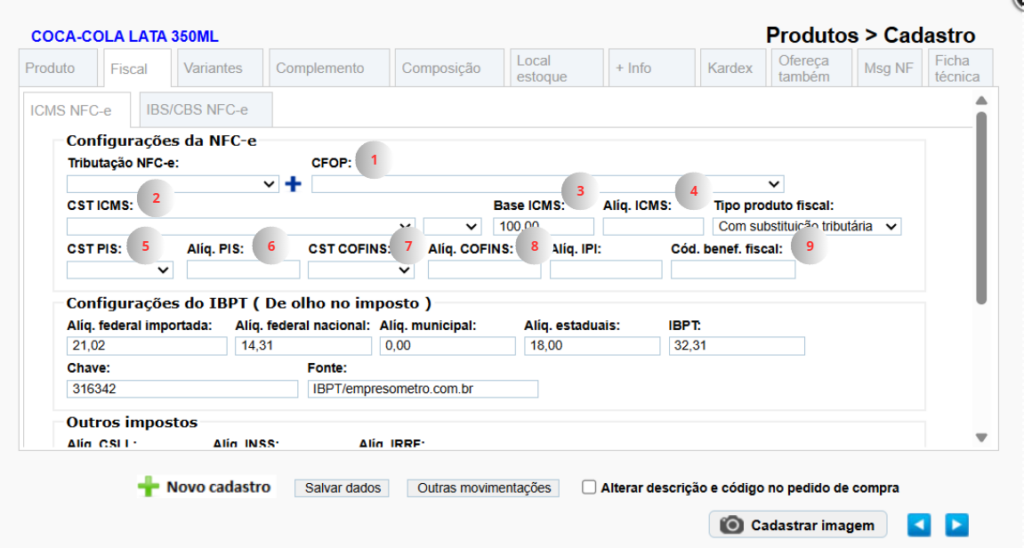Screen dimensions: 1024x548
Task: Click scrollbar down arrow in fiscal panel
Action: (x=982, y=438)
